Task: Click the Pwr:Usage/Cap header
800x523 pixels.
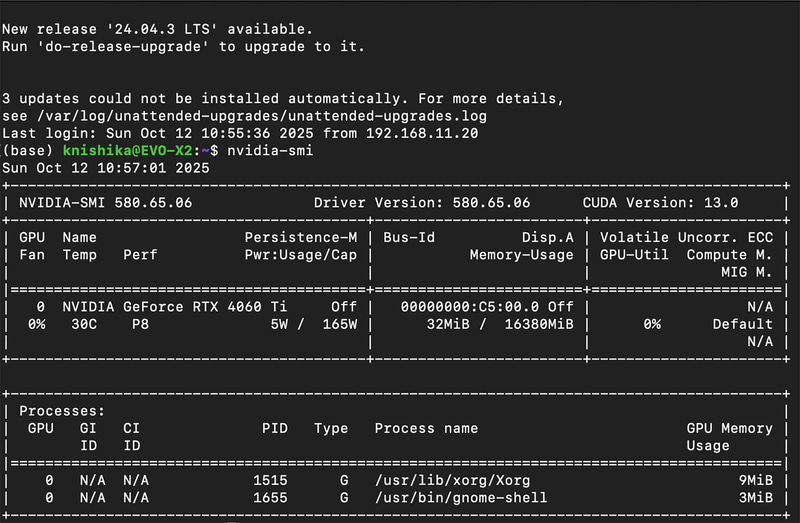Action: pyautogui.click(x=301, y=255)
